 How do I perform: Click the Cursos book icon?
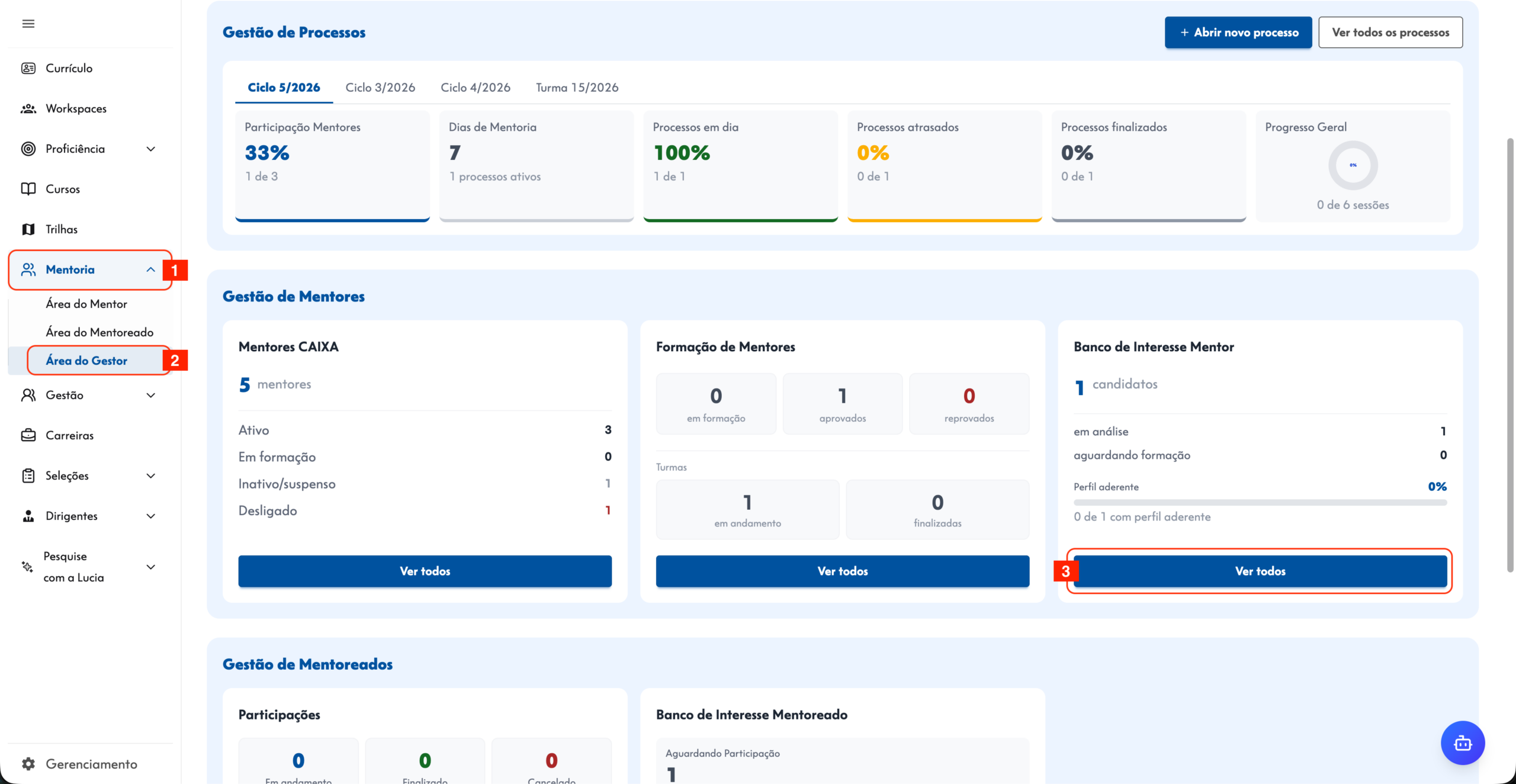pos(28,189)
